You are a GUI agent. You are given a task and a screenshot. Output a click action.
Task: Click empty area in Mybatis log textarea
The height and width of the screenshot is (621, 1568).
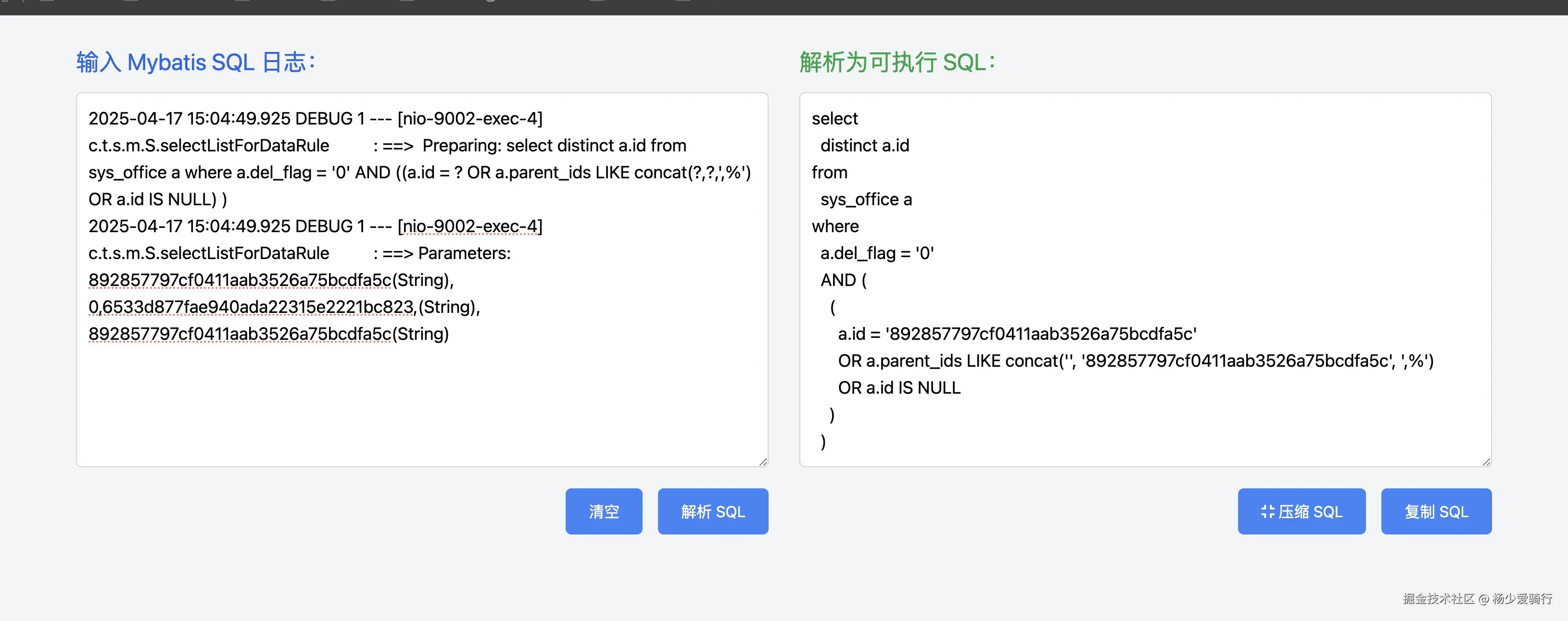click(420, 401)
